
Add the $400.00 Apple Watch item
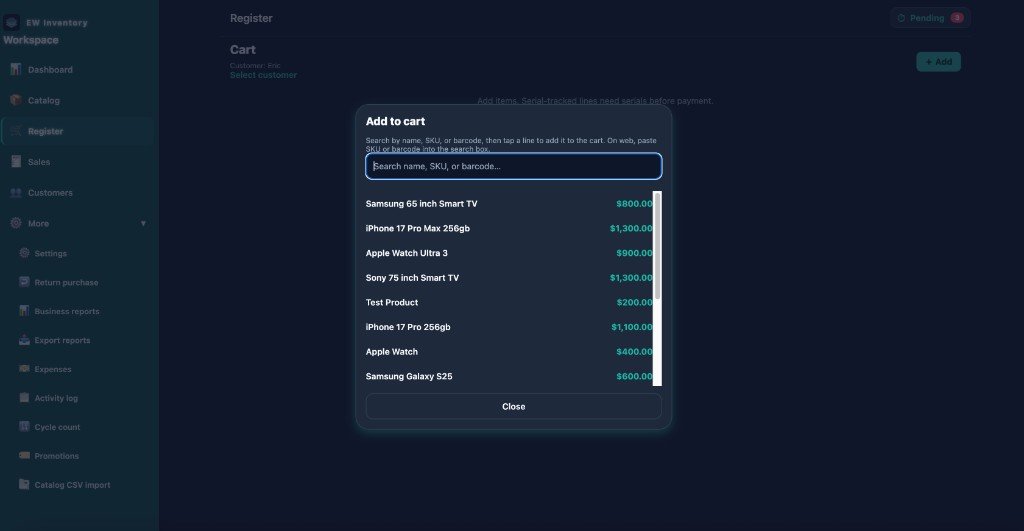pyautogui.click(x=509, y=351)
